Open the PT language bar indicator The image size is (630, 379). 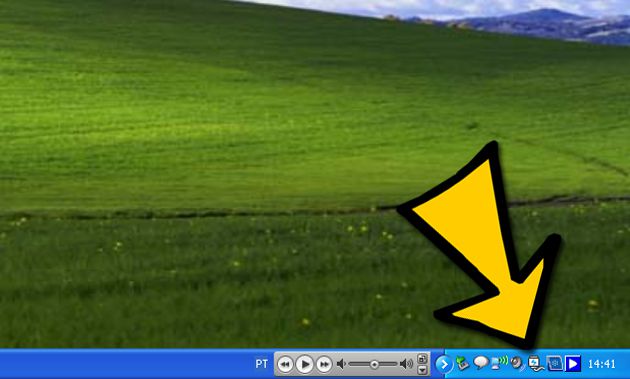262,364
